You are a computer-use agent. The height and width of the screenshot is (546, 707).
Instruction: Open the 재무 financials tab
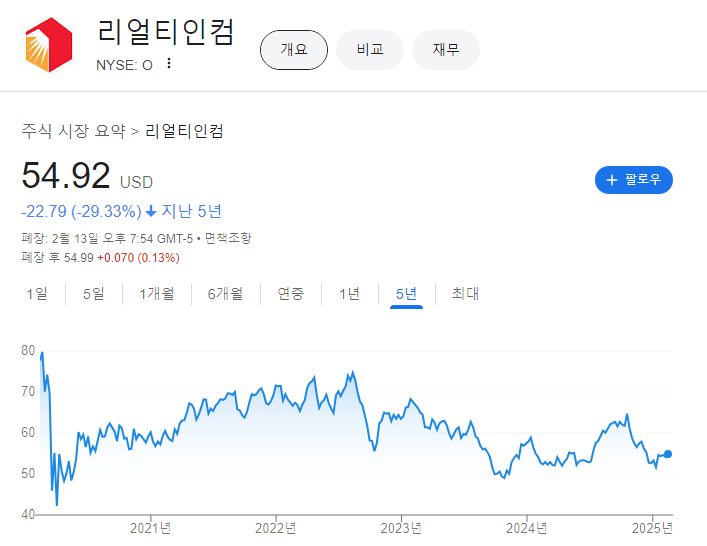pyautogui.click(x=445, y=50)
